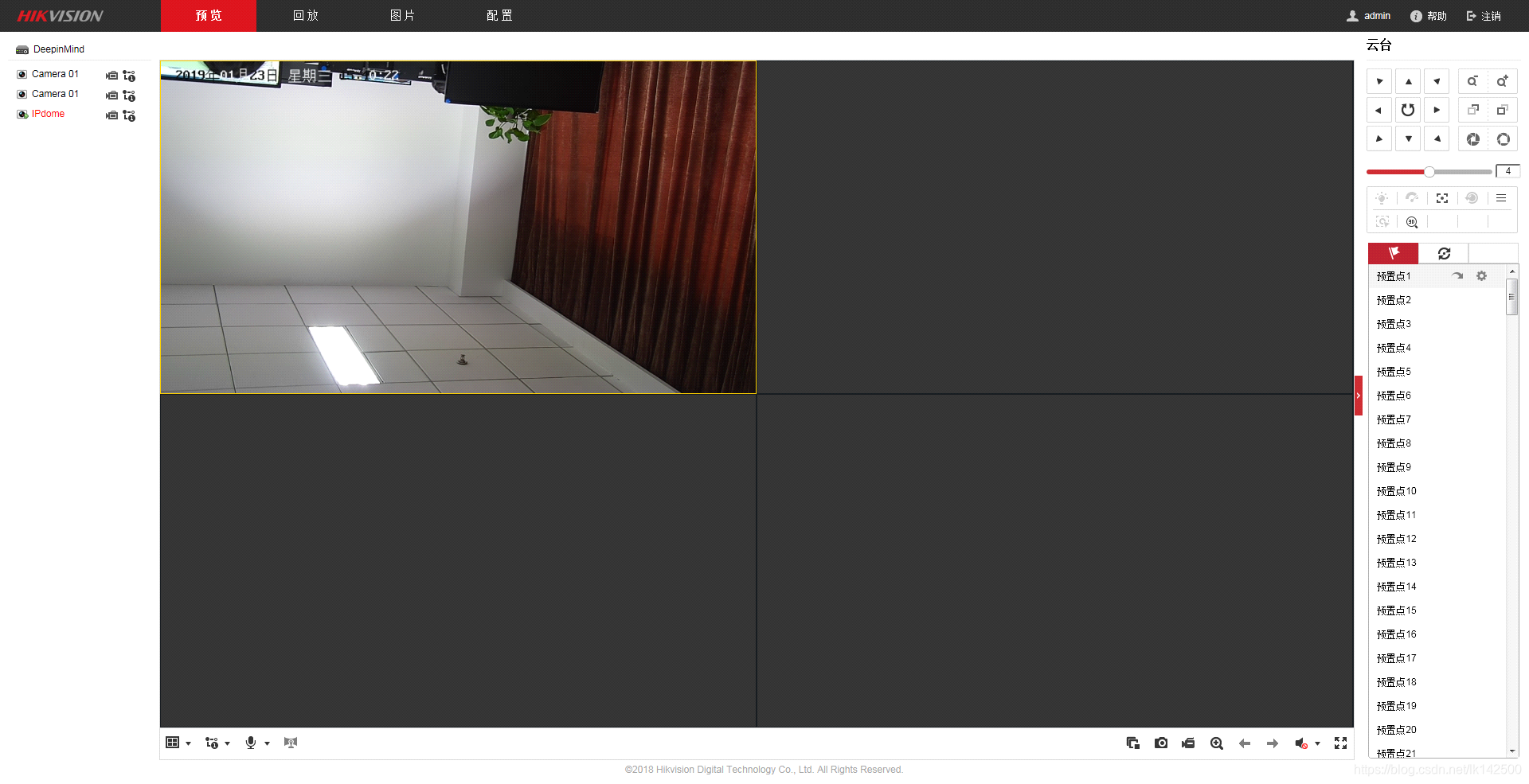Switch to the 回放 playback tab

click(x=306, y=16)
